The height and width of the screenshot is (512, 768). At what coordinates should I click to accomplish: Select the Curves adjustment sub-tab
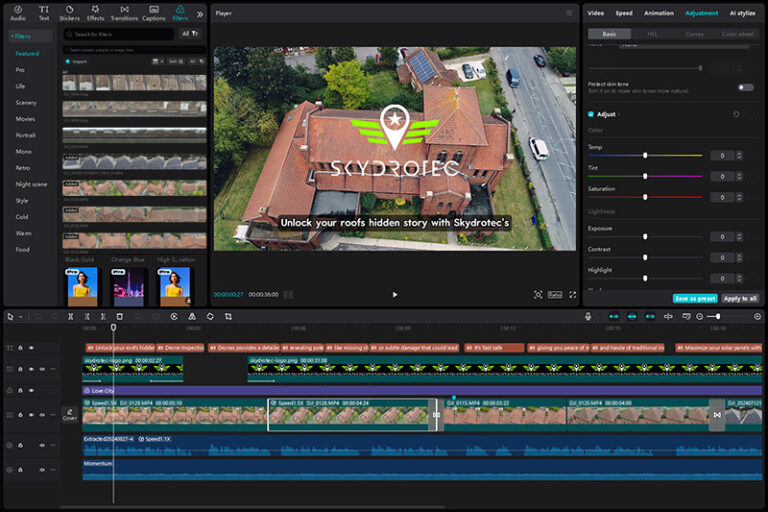click(x=695, y=34)
